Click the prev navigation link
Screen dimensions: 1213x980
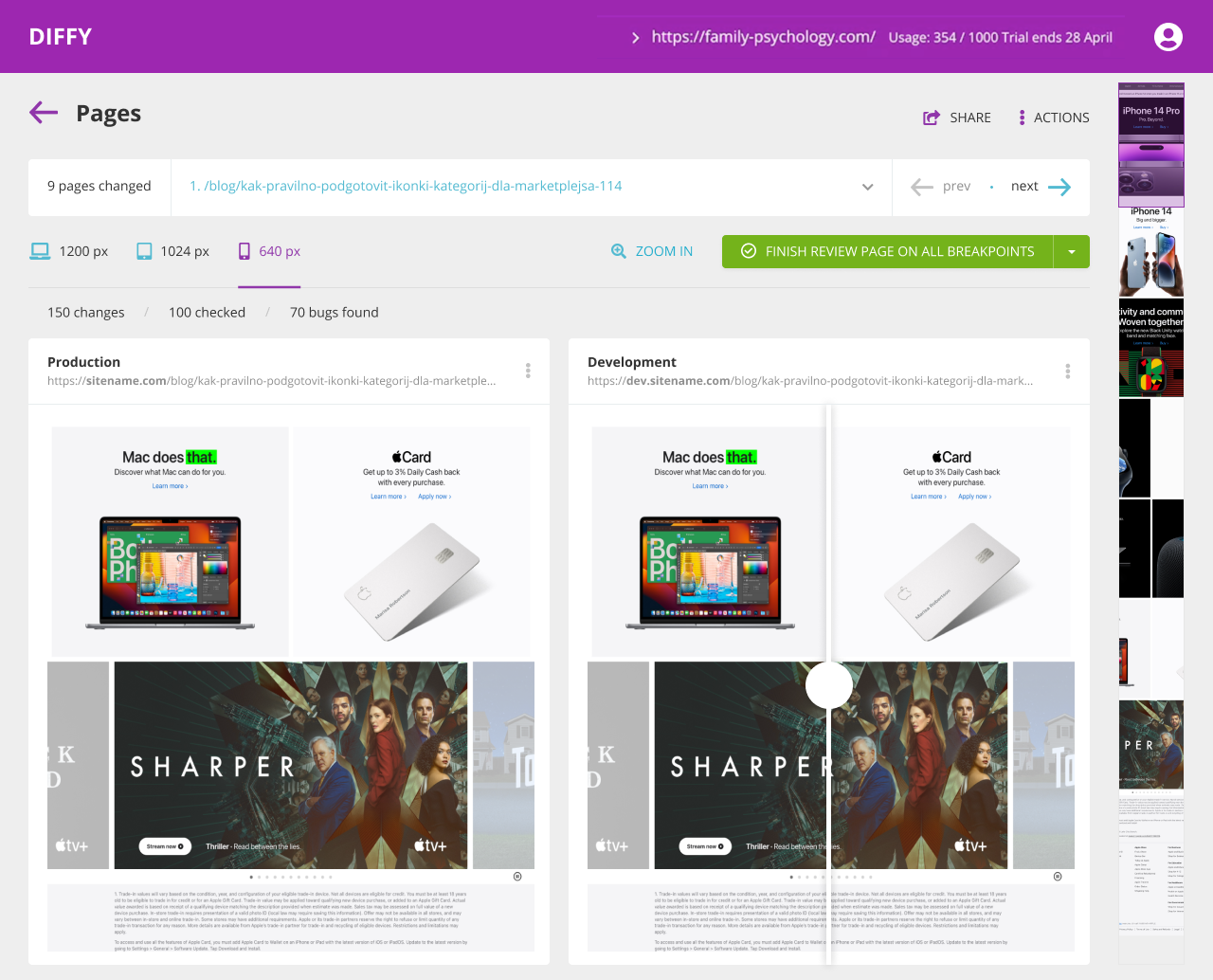pyautogui.click(x=956, y=186)
